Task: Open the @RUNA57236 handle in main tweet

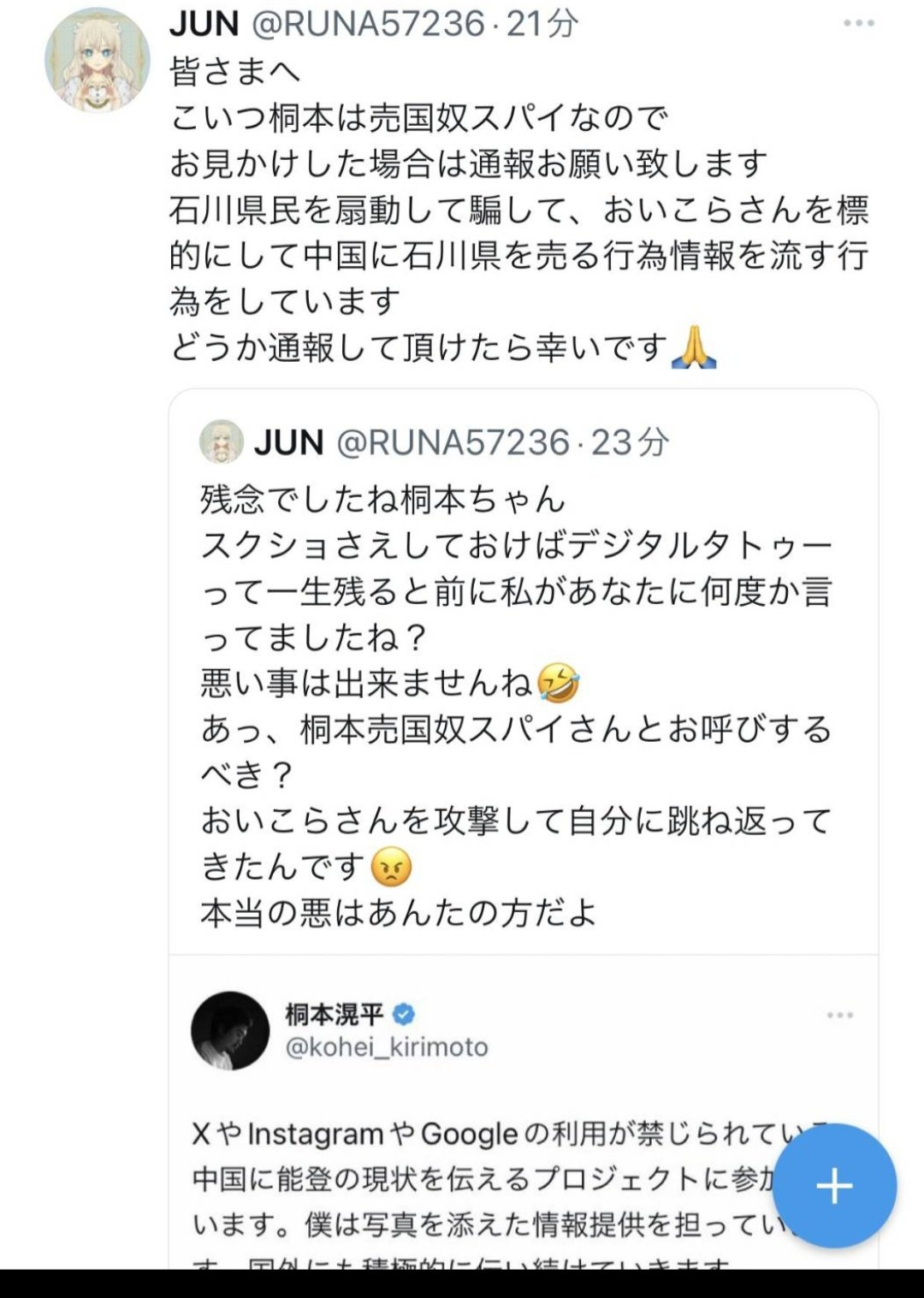Action: point(368,23)
